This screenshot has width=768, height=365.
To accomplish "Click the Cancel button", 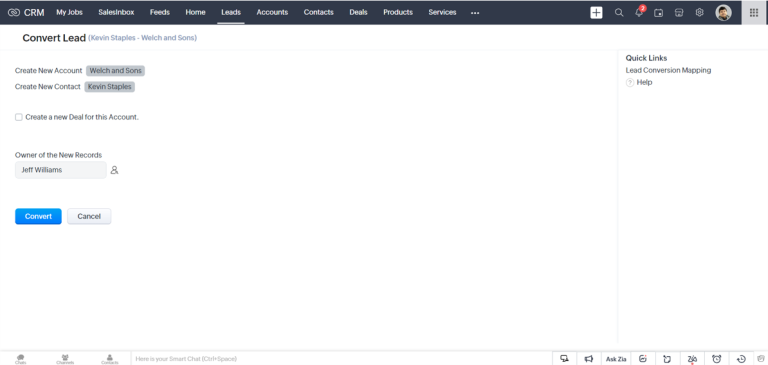I will pyautogui.click(x=89, y=216).
